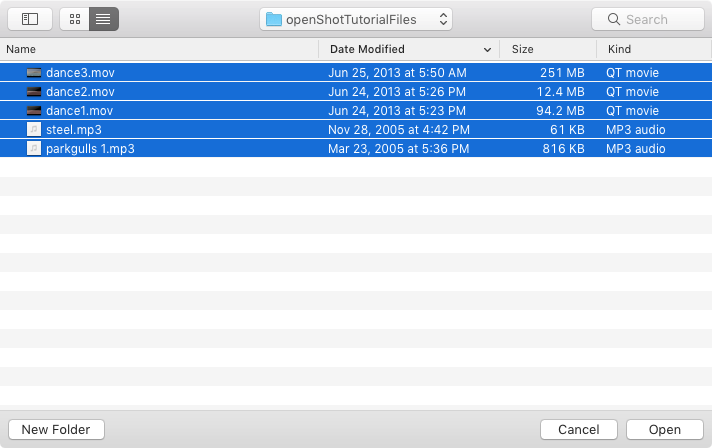Click the date Jun 25, 2013 at 5:50 AM
The height and width of the screenshot is (448, 712).
[x=397, y=73]
